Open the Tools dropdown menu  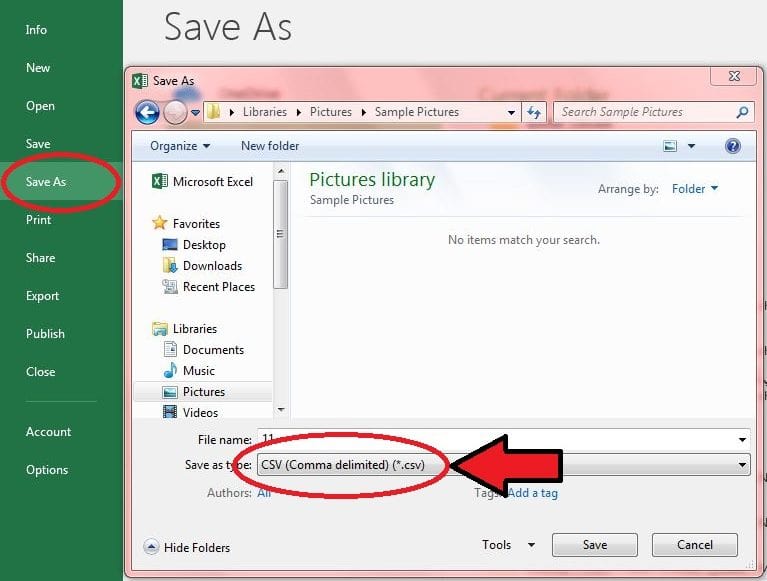(508, 545)
